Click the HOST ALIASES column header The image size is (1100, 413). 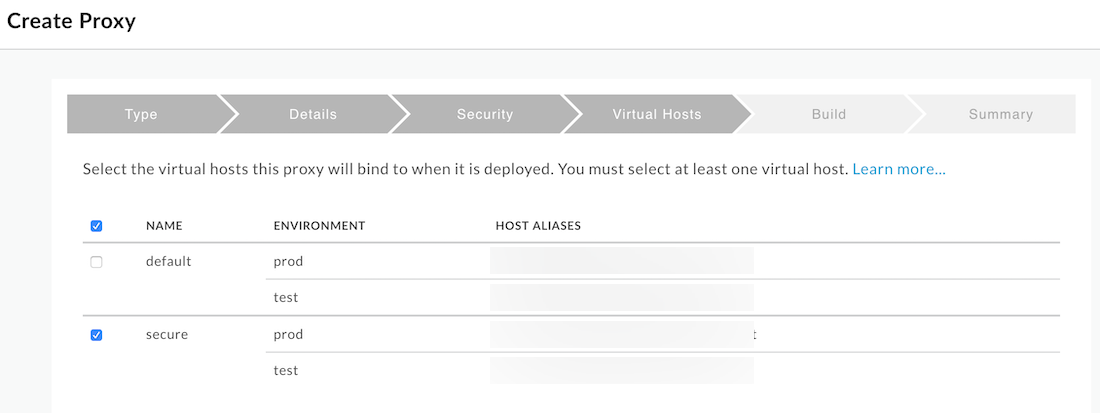[538, 226]
